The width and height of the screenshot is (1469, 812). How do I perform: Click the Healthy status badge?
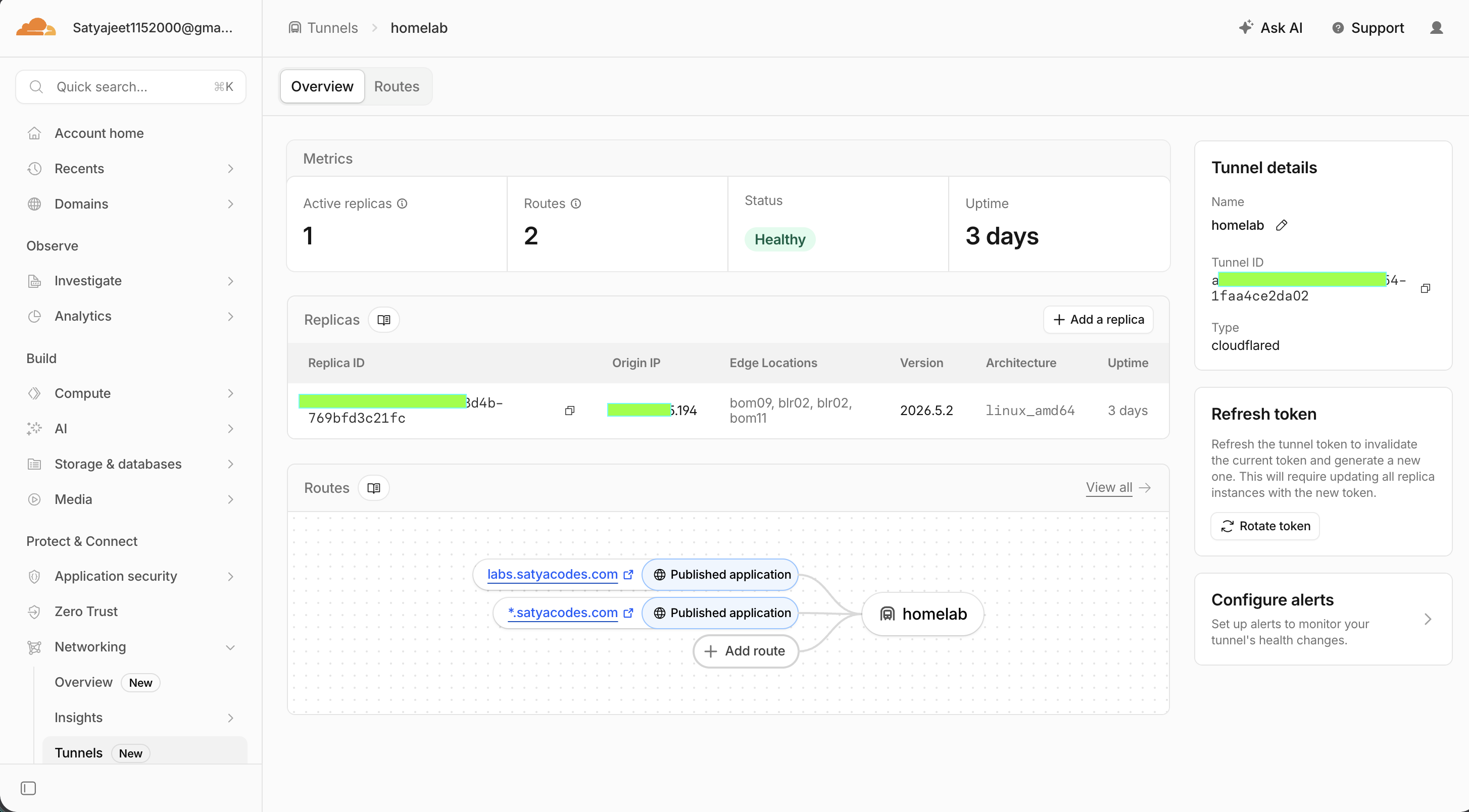779,239
